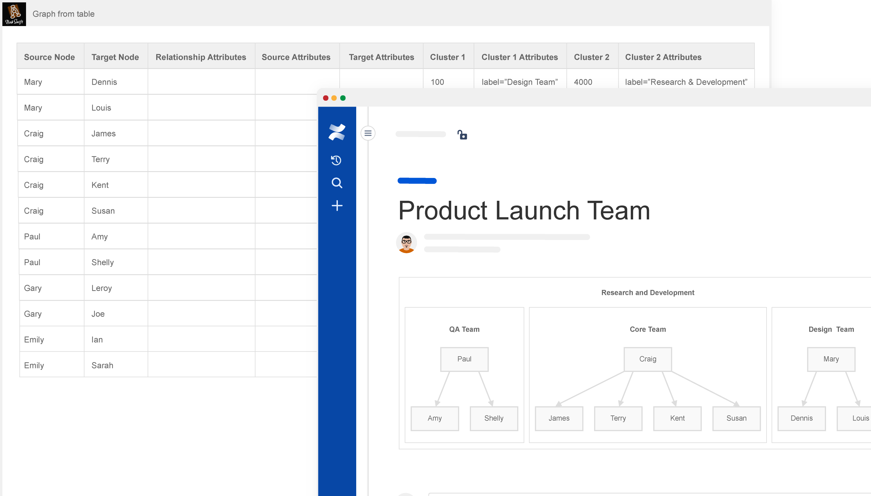The height and width of the screenshot is (496, 871).
Task: Select the Target Node column header
Action: (115, 57)
